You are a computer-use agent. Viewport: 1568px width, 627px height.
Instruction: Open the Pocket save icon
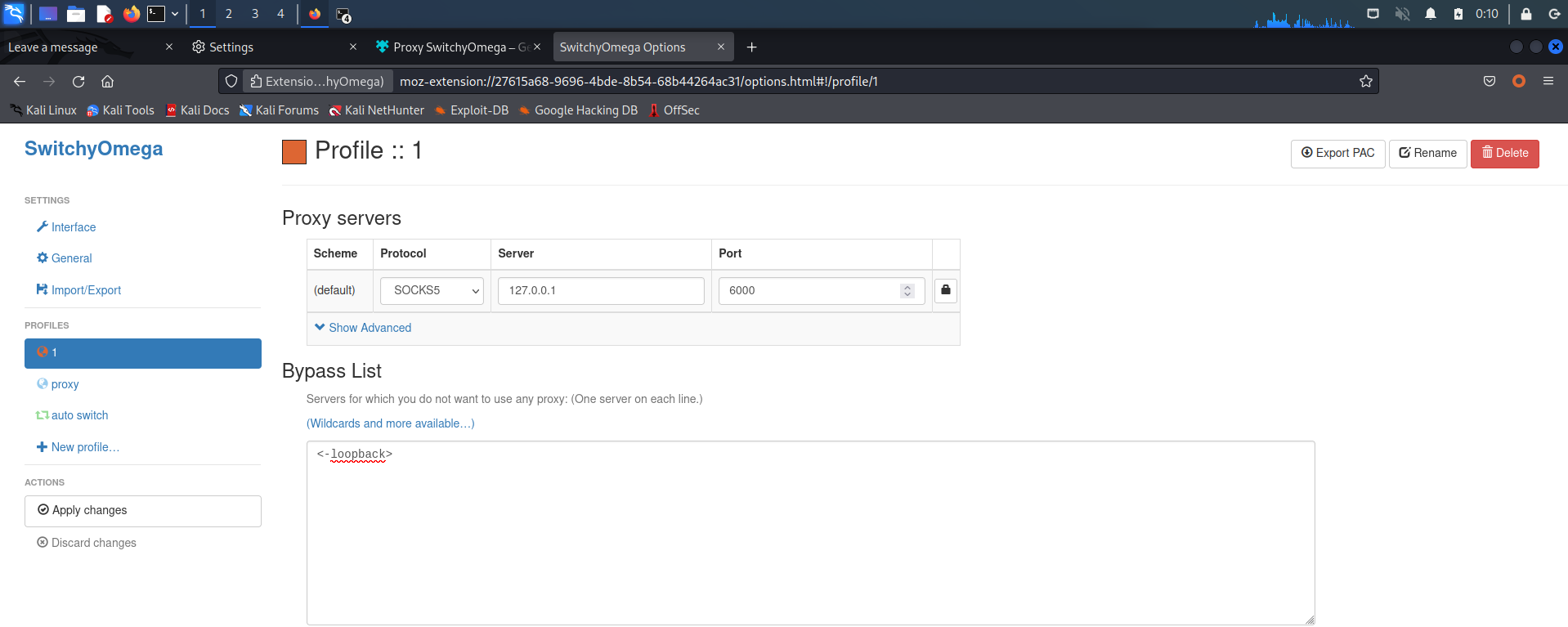coord(1490,82)
